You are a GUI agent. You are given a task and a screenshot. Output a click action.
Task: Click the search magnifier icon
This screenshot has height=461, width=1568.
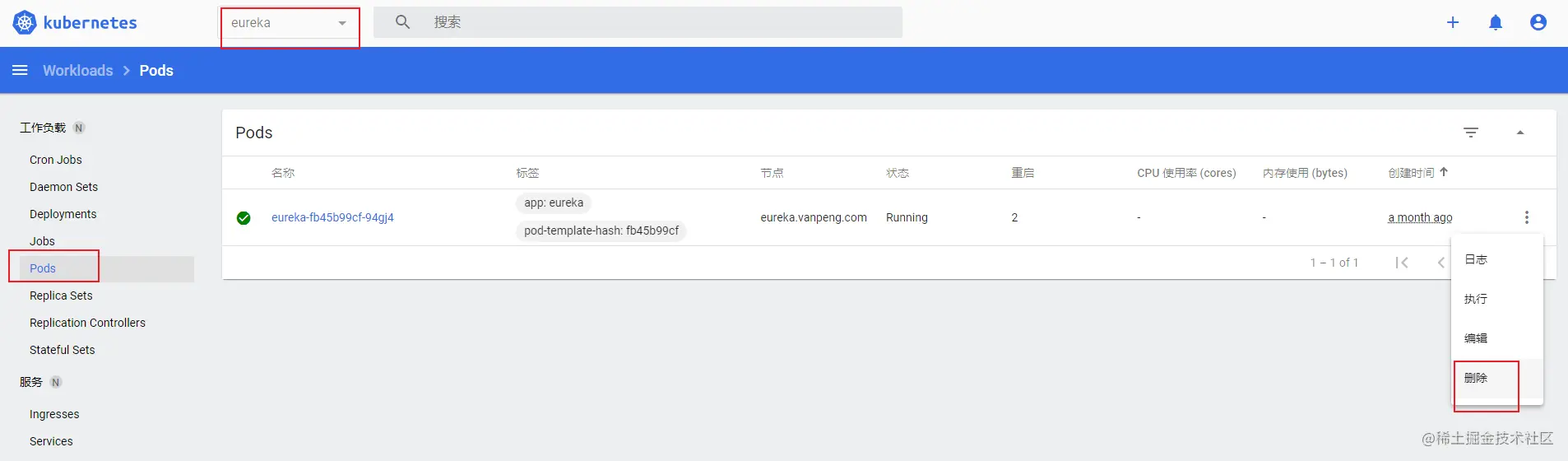[x=402, y=22]
